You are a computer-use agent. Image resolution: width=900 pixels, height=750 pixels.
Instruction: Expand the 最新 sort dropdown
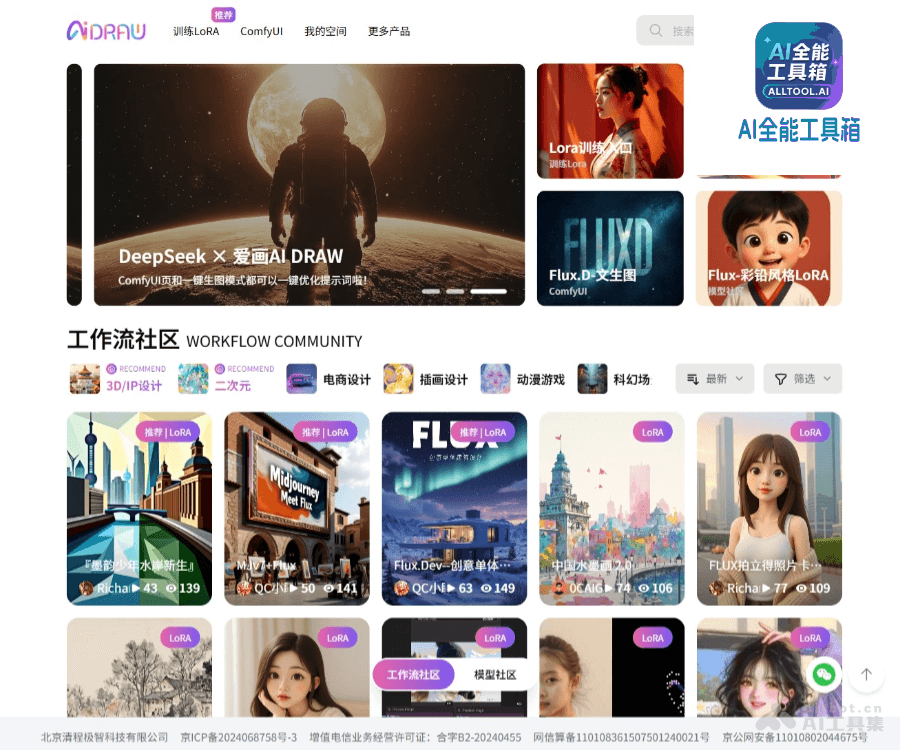[x=715, y=379]
